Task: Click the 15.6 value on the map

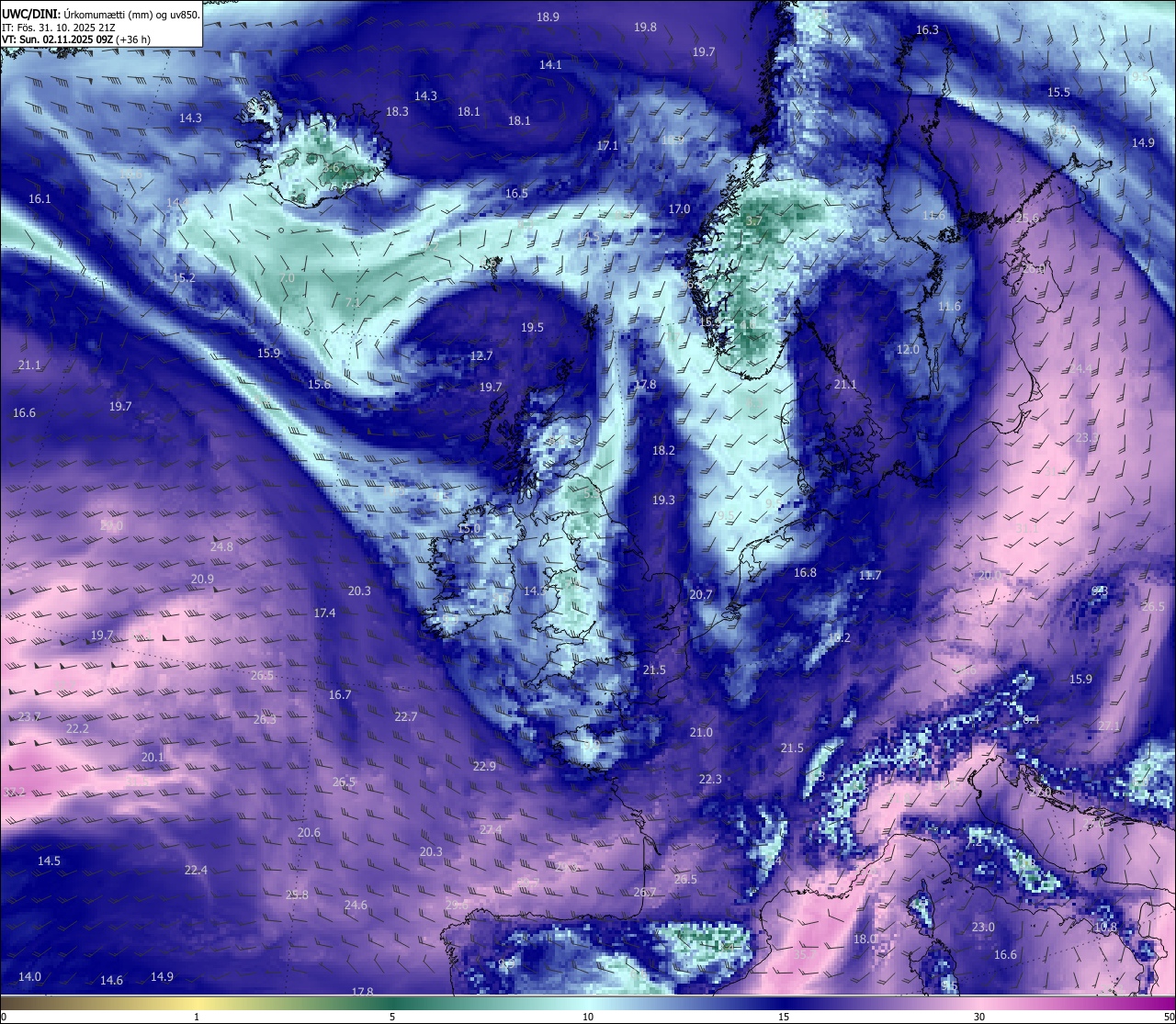Action: (319, 385)
